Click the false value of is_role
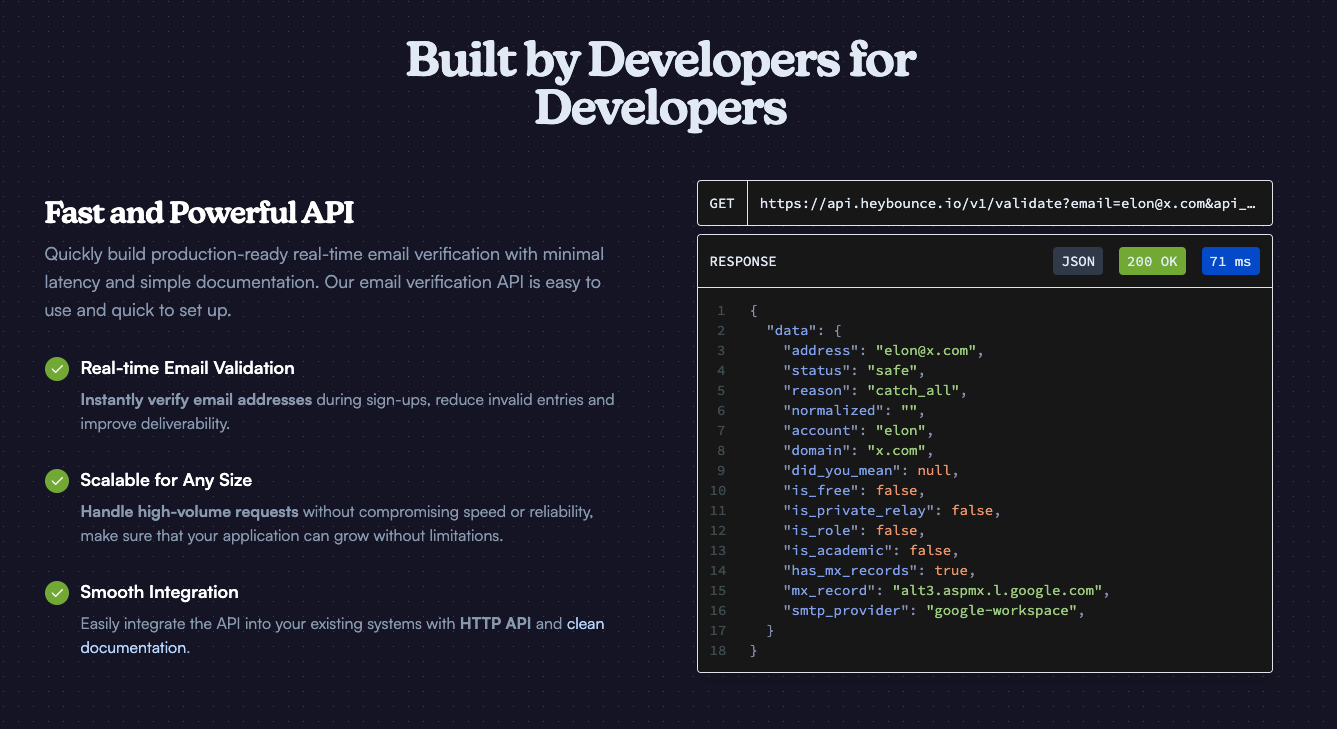 (x=896, y=530)
